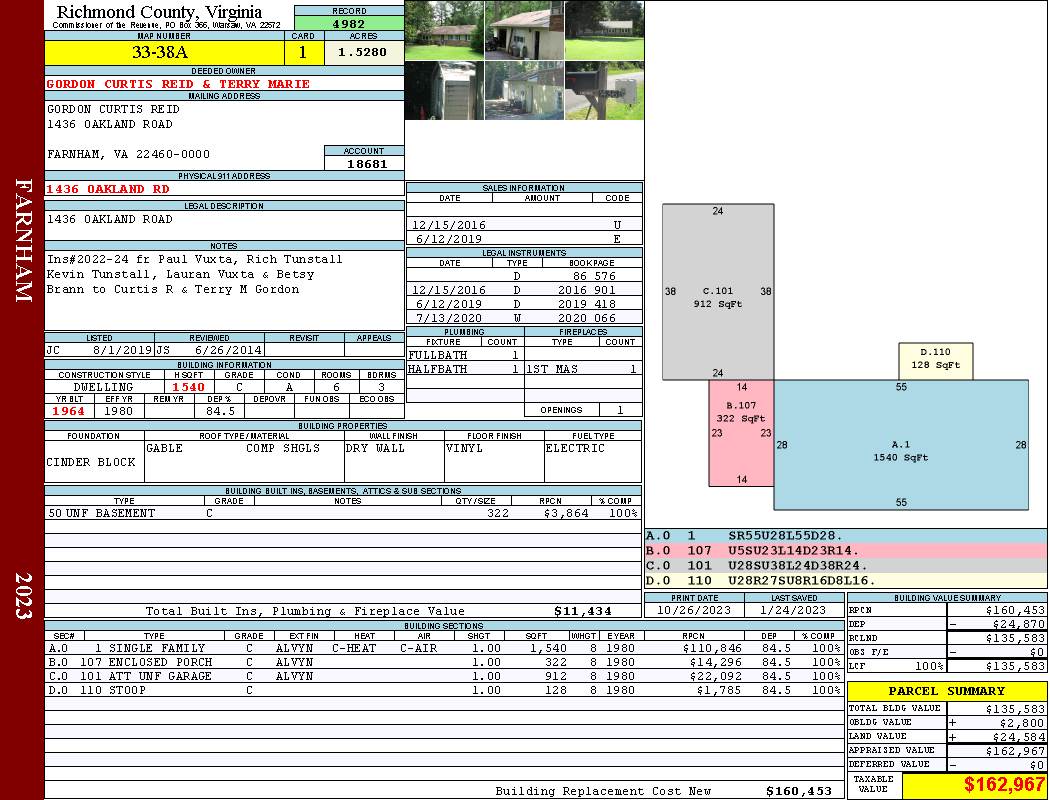Click the DRY WALL wall finish value

(375, 448)
